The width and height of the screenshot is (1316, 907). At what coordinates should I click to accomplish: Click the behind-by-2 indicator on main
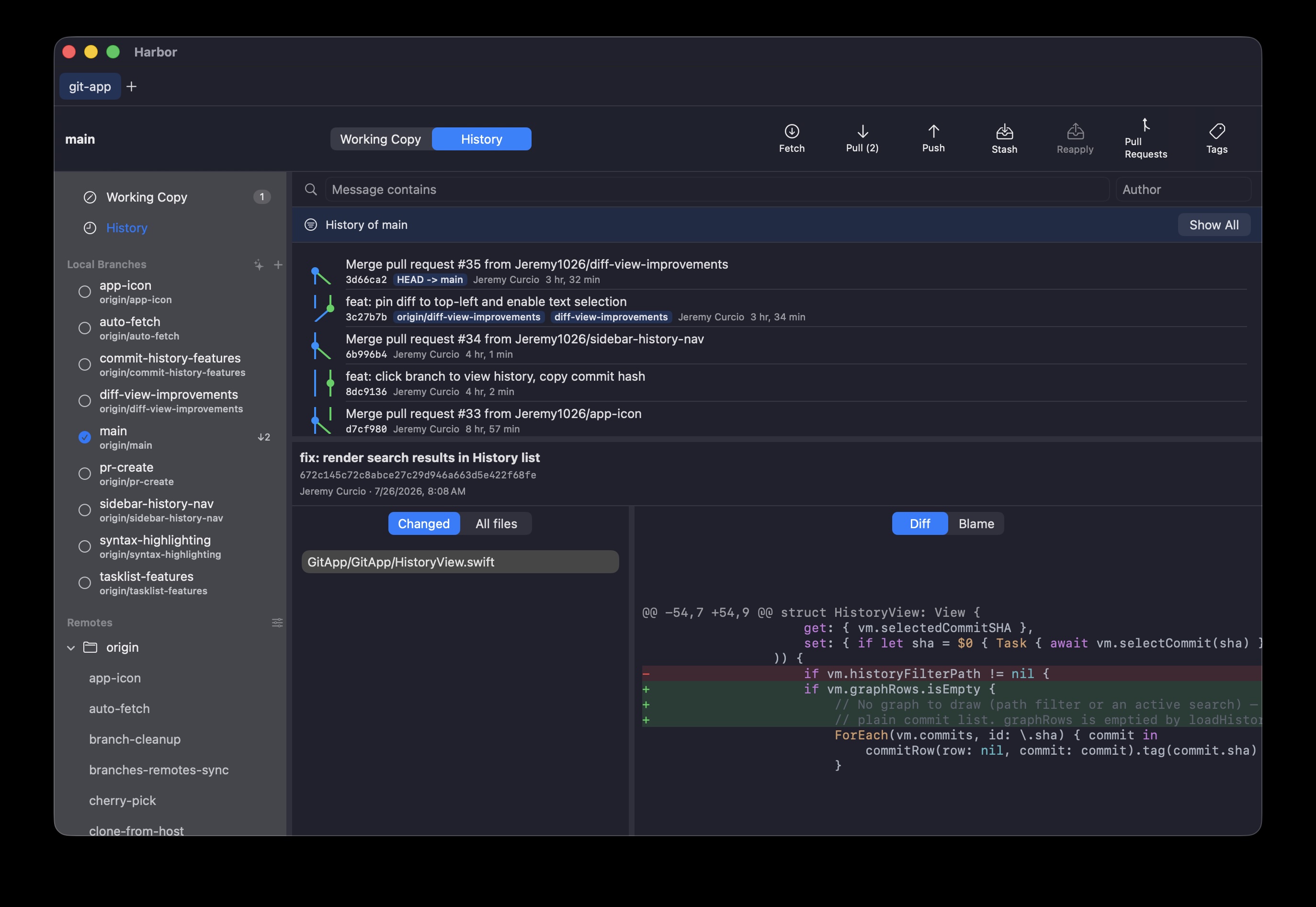(264, 437)
